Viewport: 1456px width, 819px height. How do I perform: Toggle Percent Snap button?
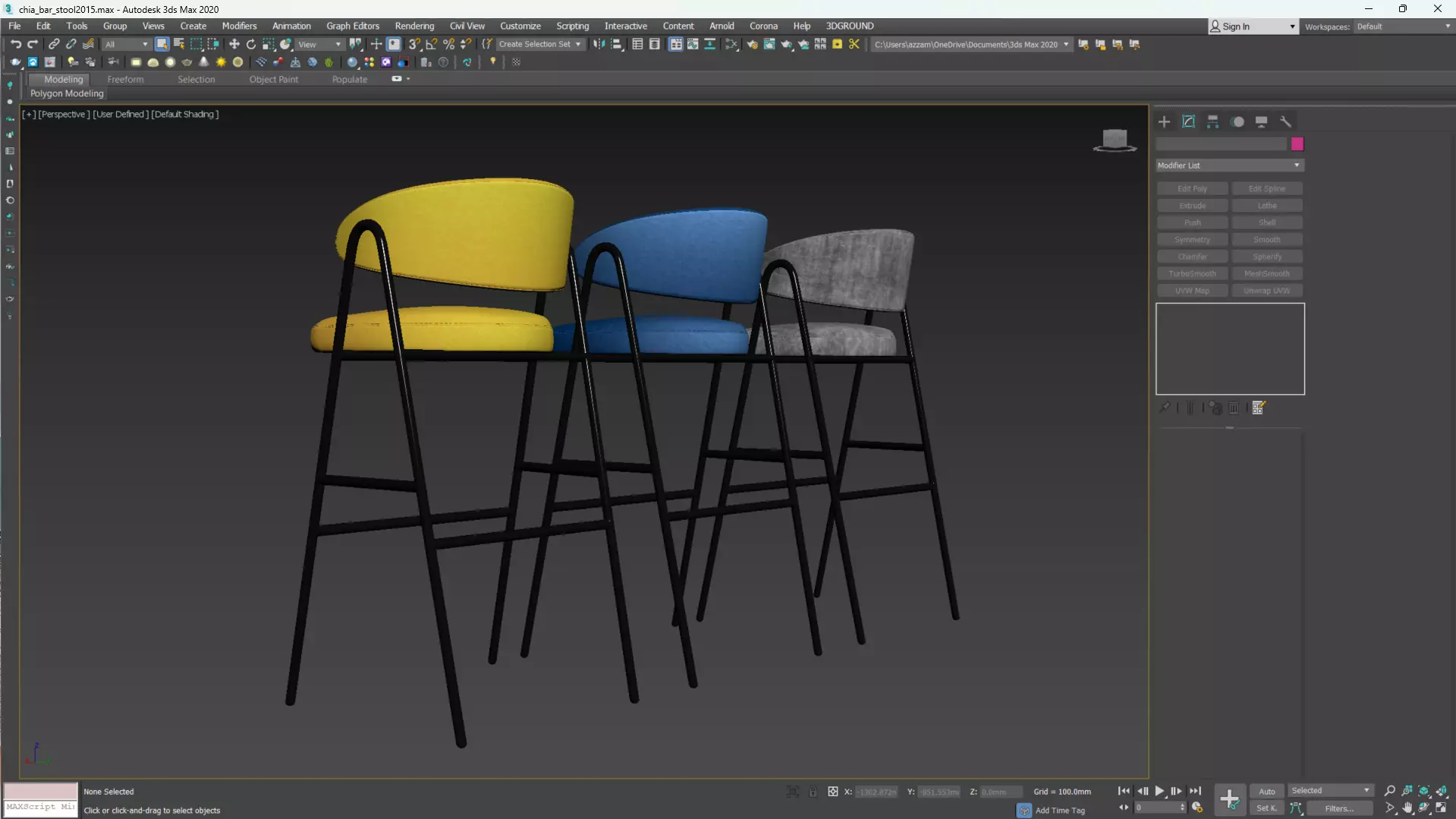click(449, 44)
